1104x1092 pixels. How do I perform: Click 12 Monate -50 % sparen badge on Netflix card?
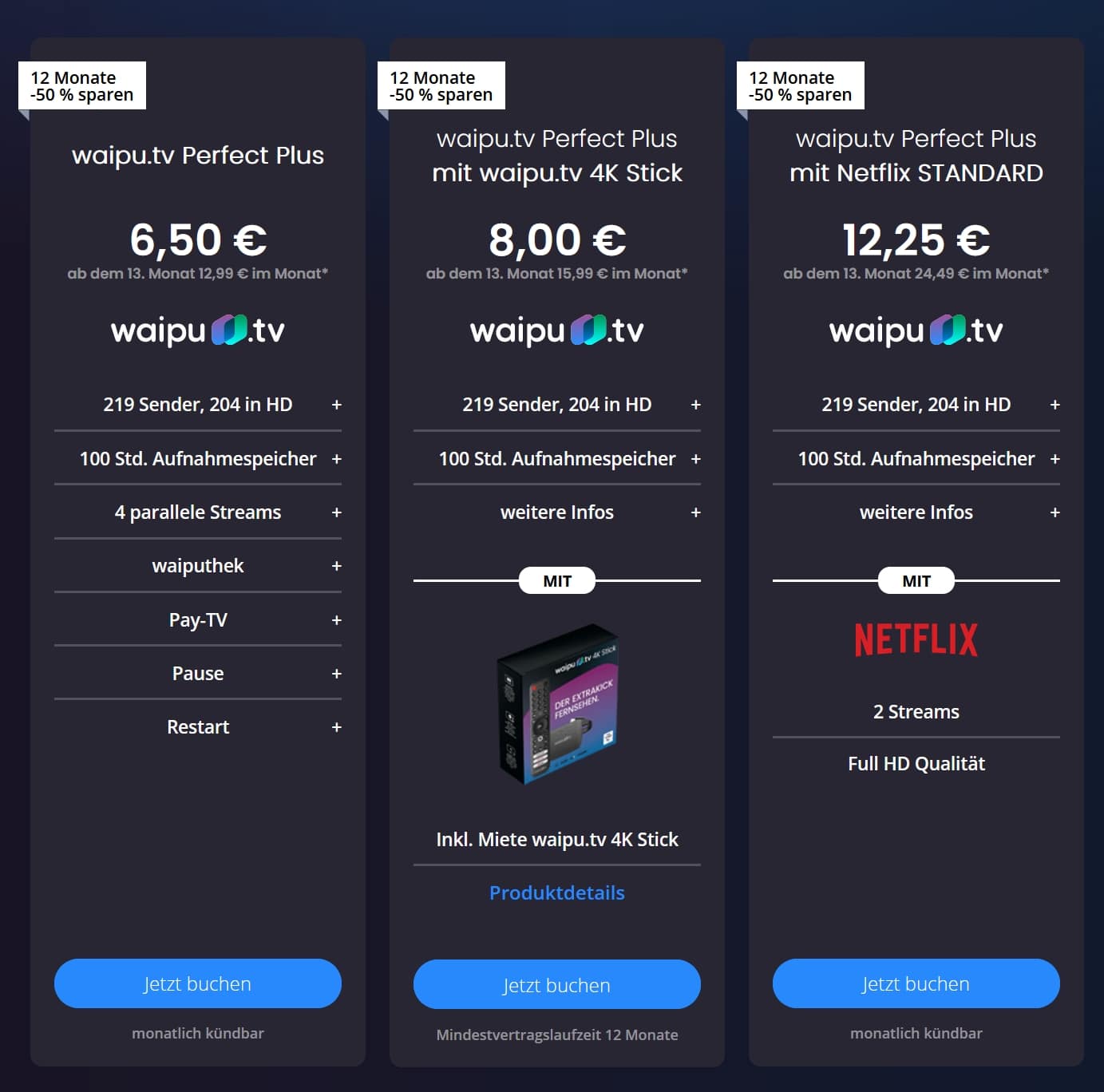point(801,85)
